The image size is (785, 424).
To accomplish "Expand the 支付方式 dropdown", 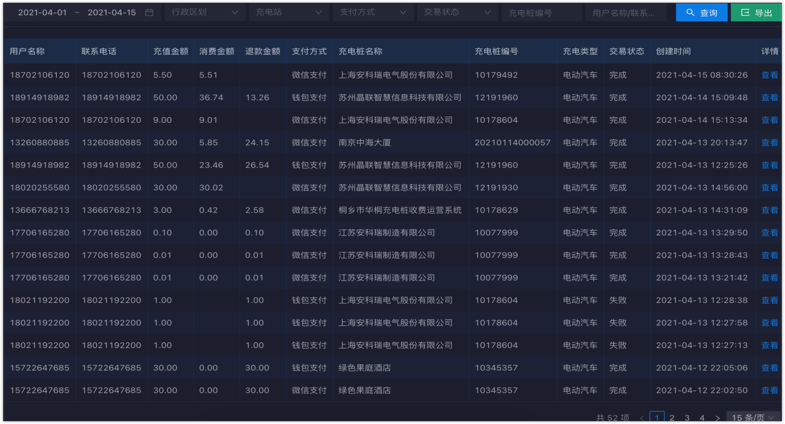I will [x=372, y=12].
